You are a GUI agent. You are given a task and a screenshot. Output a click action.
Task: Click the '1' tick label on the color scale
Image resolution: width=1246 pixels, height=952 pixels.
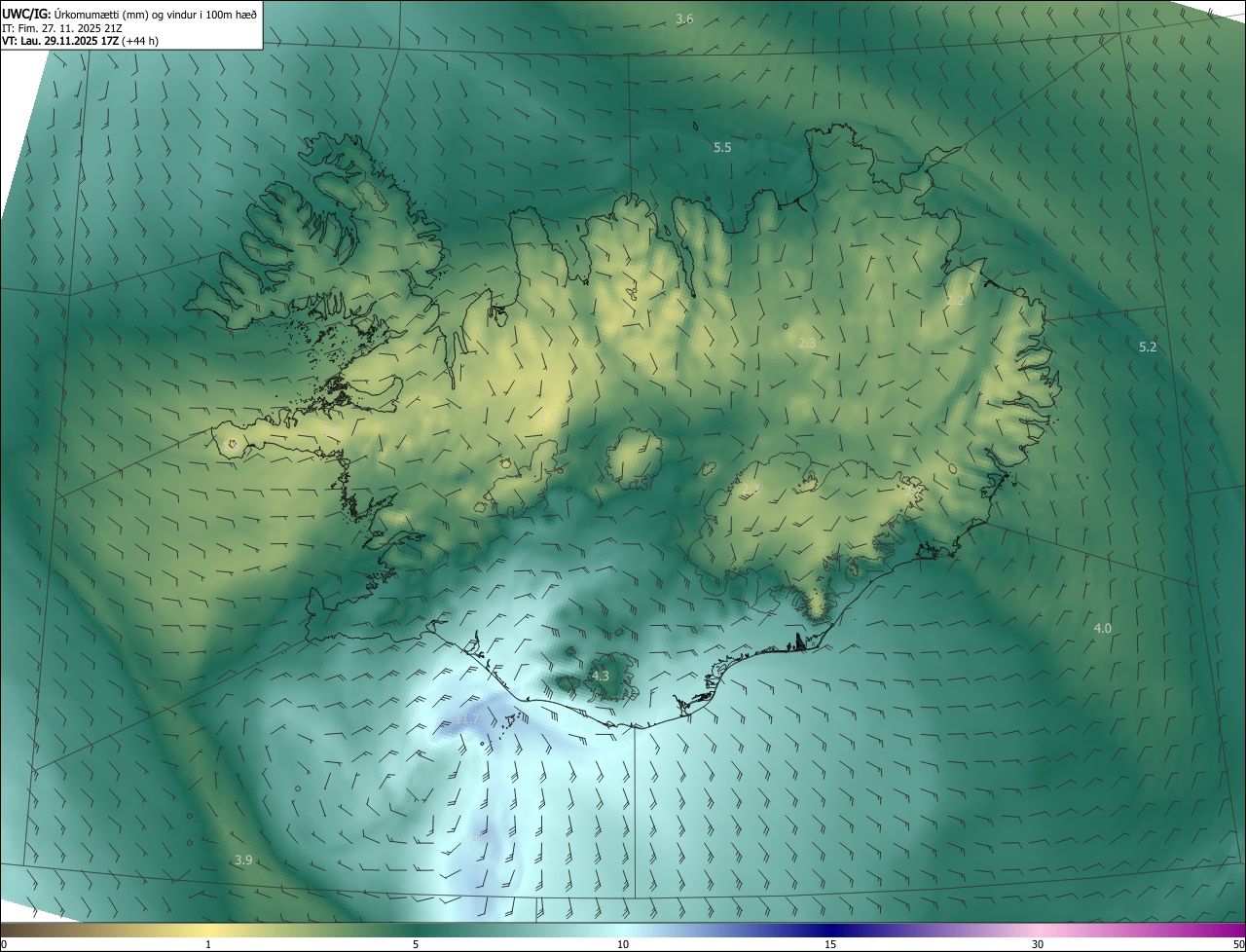coord(208,944)
